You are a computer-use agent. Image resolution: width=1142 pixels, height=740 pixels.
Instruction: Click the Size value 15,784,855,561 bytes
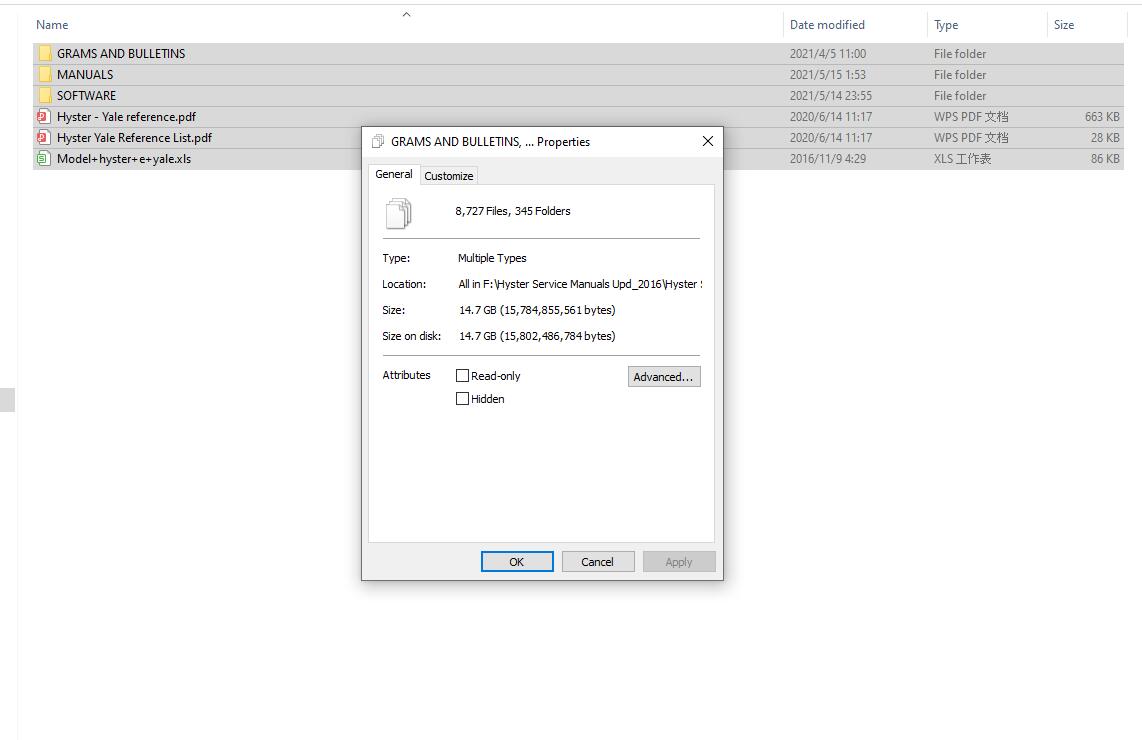[537, 310]
